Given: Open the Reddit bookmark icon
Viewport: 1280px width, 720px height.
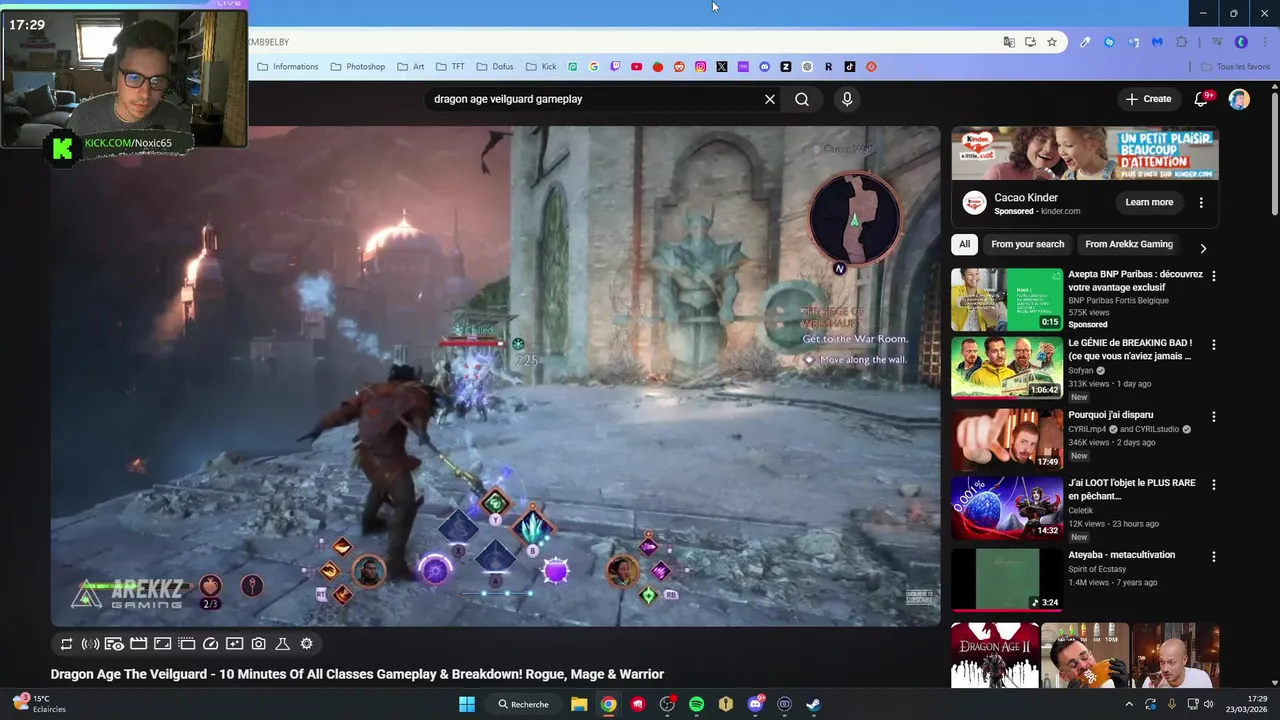Looking at the screenshot, I should (679, 67).
